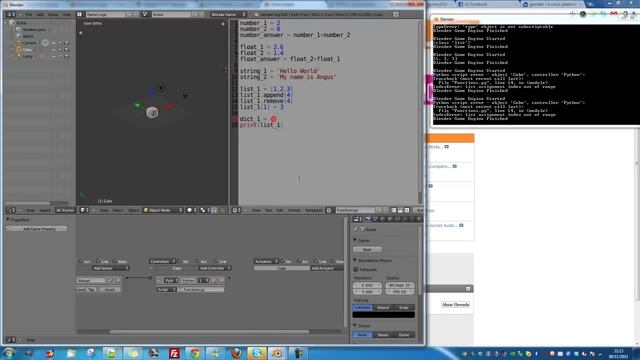Open the 3D view editor type icon

(83, 210)
